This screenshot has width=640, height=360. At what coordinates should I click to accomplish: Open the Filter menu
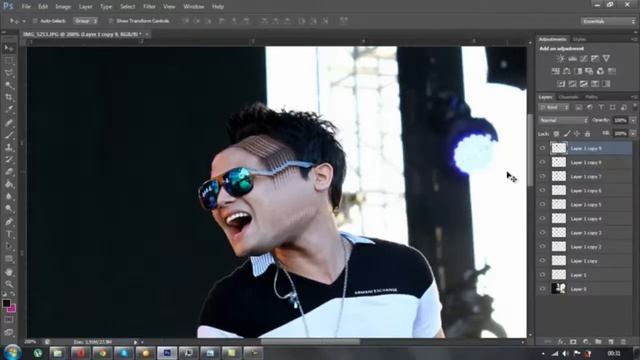click(149, 7)
